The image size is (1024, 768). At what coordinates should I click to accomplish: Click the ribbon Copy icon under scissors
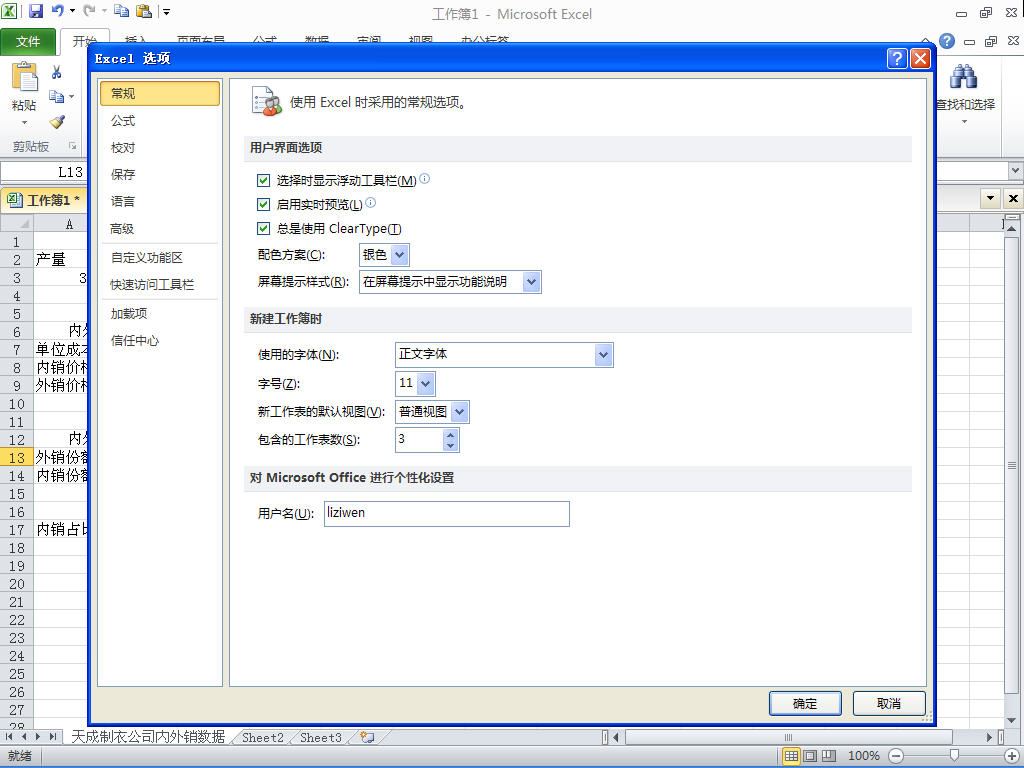pos(57,97)
